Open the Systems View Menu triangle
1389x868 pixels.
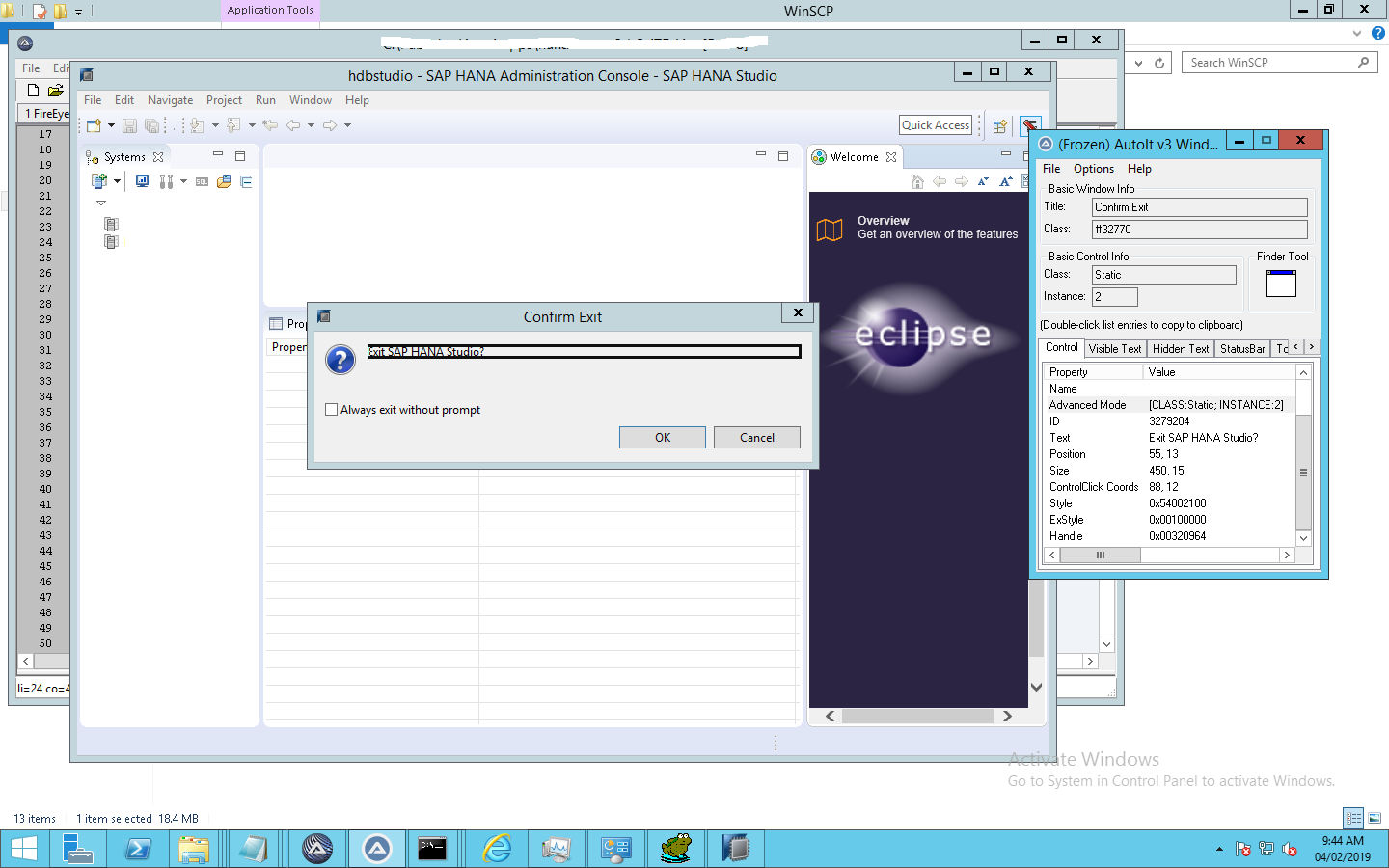point(100,203)
